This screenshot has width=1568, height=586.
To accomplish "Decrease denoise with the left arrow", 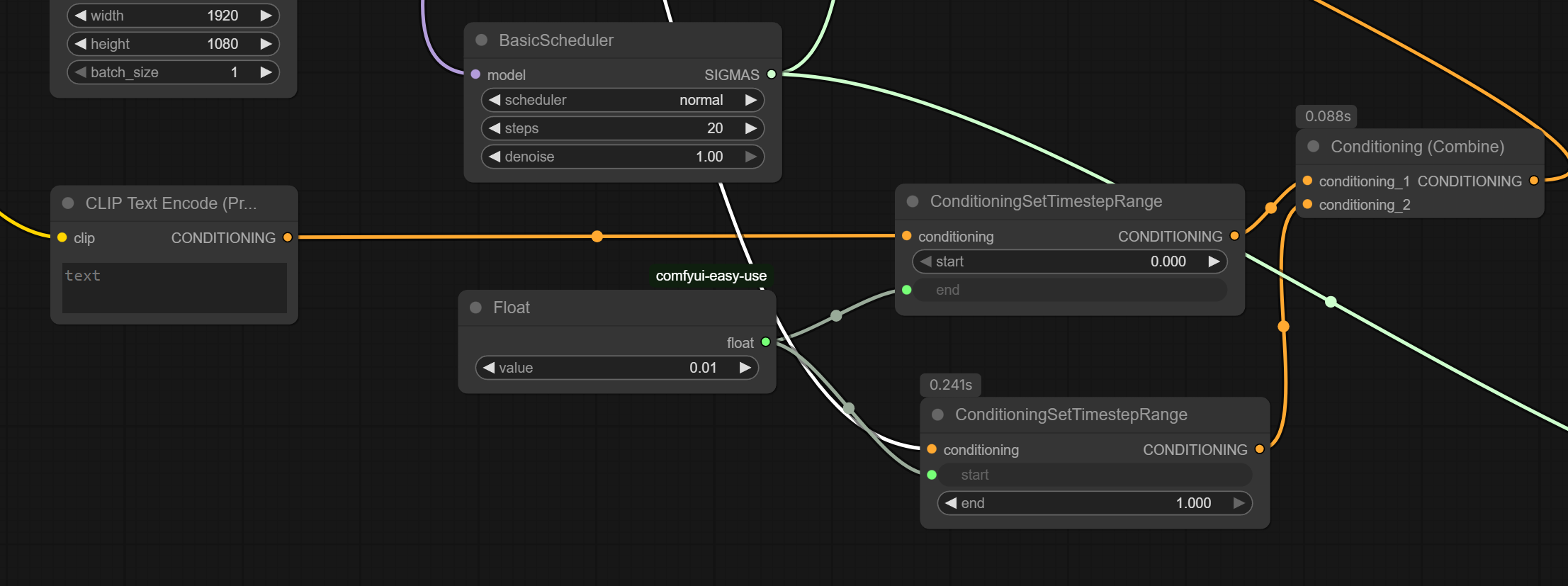I will (495, 157).
